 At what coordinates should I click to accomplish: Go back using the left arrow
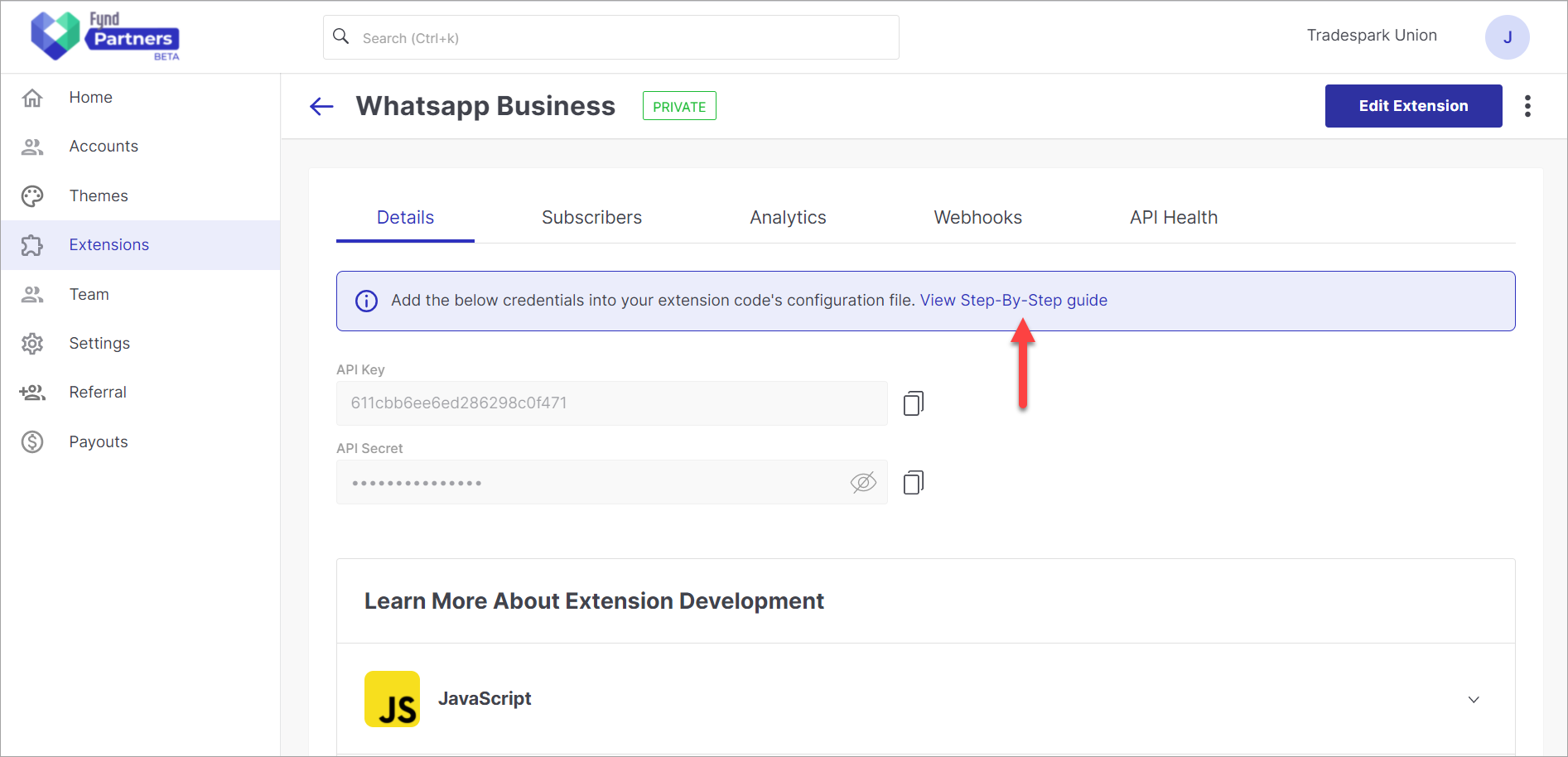tap(321, 106)
